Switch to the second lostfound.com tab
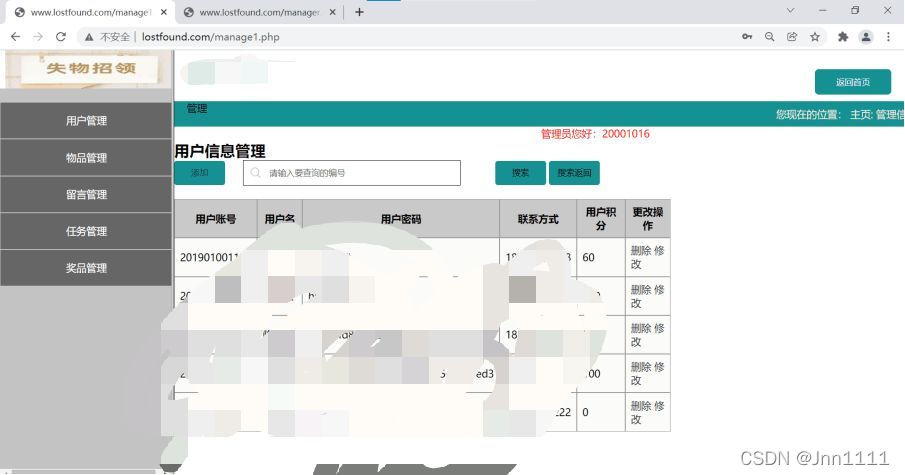The image size is (905, 475). point(260,12)
